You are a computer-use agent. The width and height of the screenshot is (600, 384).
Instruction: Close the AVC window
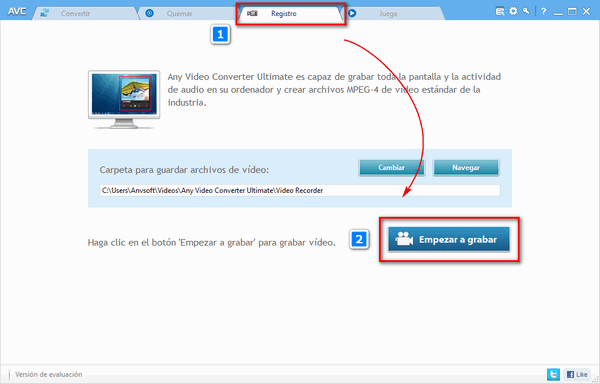coord(586,11)
